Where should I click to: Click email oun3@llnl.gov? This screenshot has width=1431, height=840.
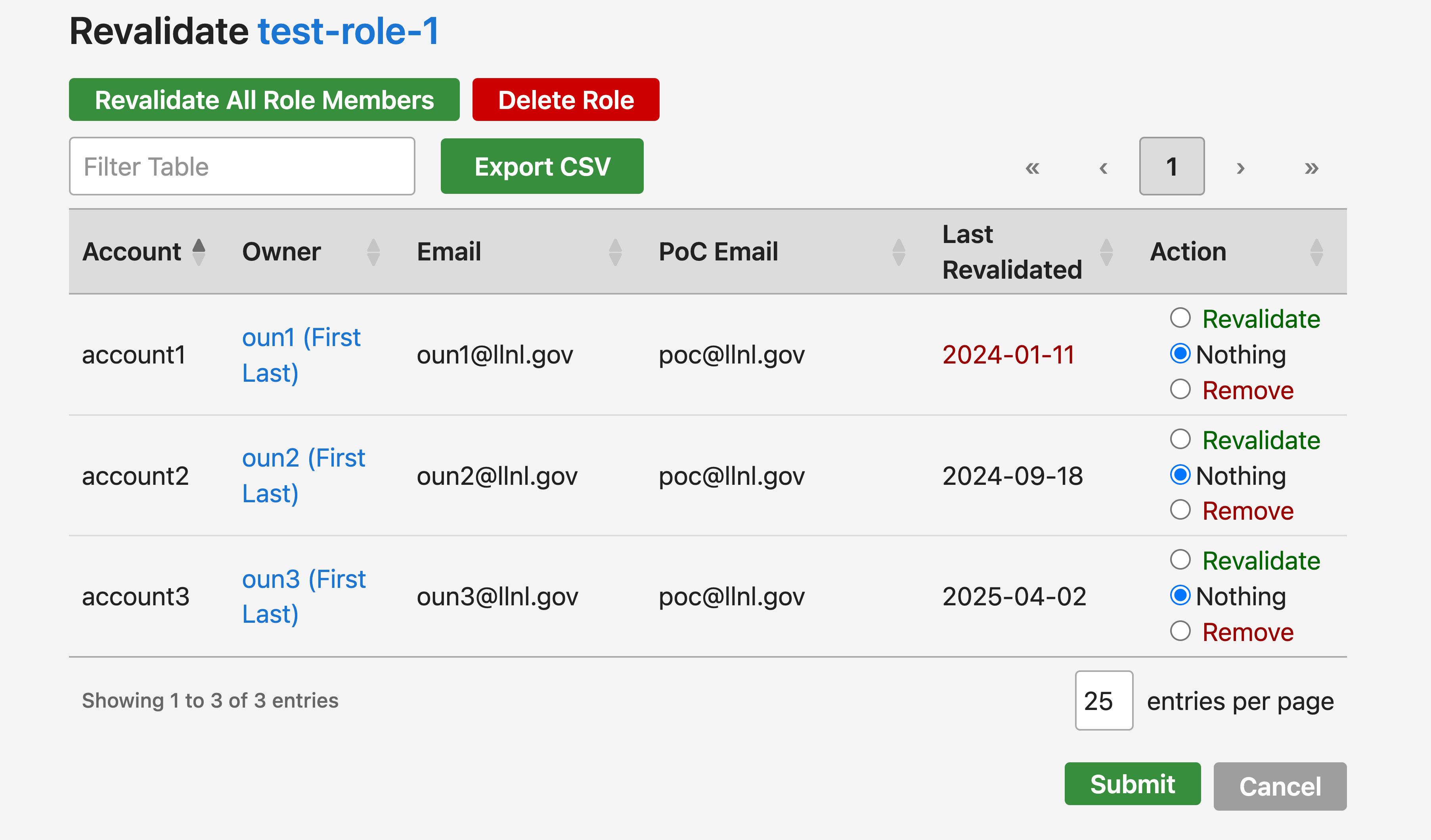pyautogui.click(x=497, y=596)
